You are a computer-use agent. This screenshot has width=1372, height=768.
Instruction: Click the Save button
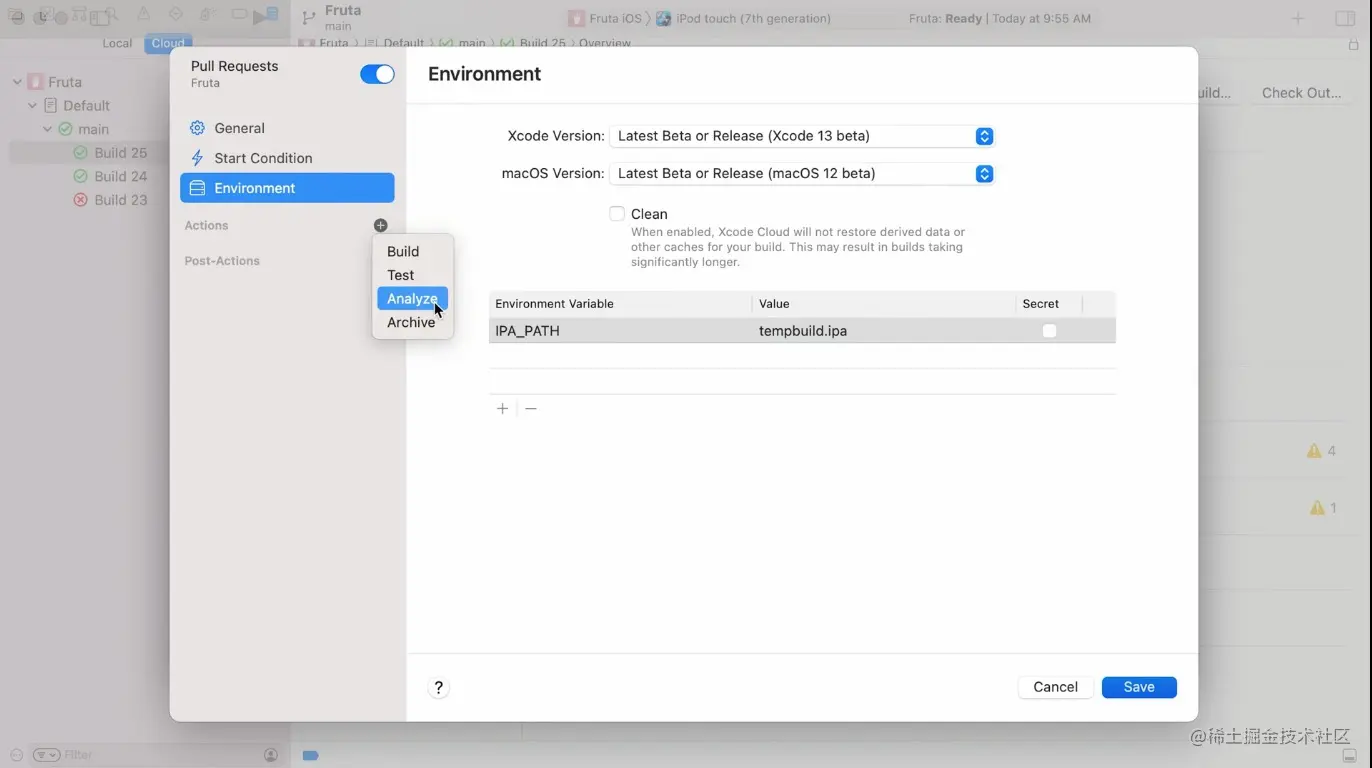[1139, 687]
